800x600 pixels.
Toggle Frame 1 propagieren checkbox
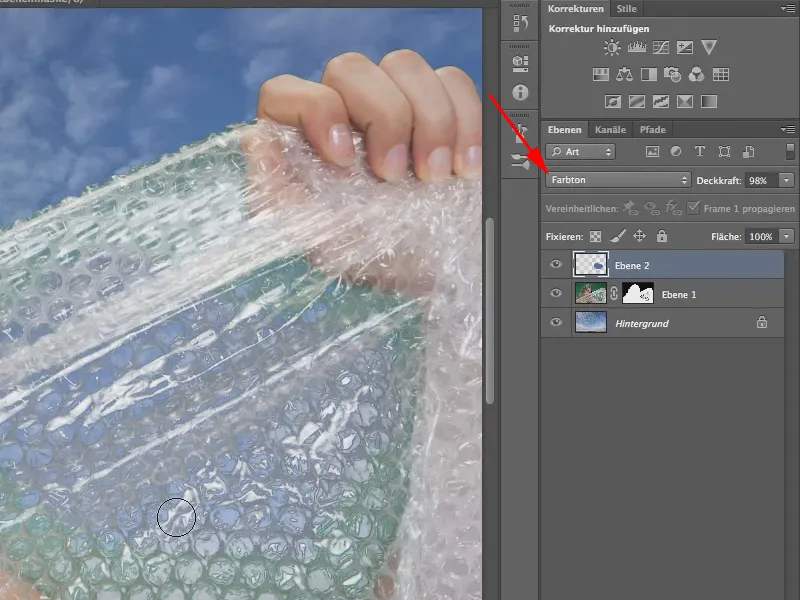(693, 208)
